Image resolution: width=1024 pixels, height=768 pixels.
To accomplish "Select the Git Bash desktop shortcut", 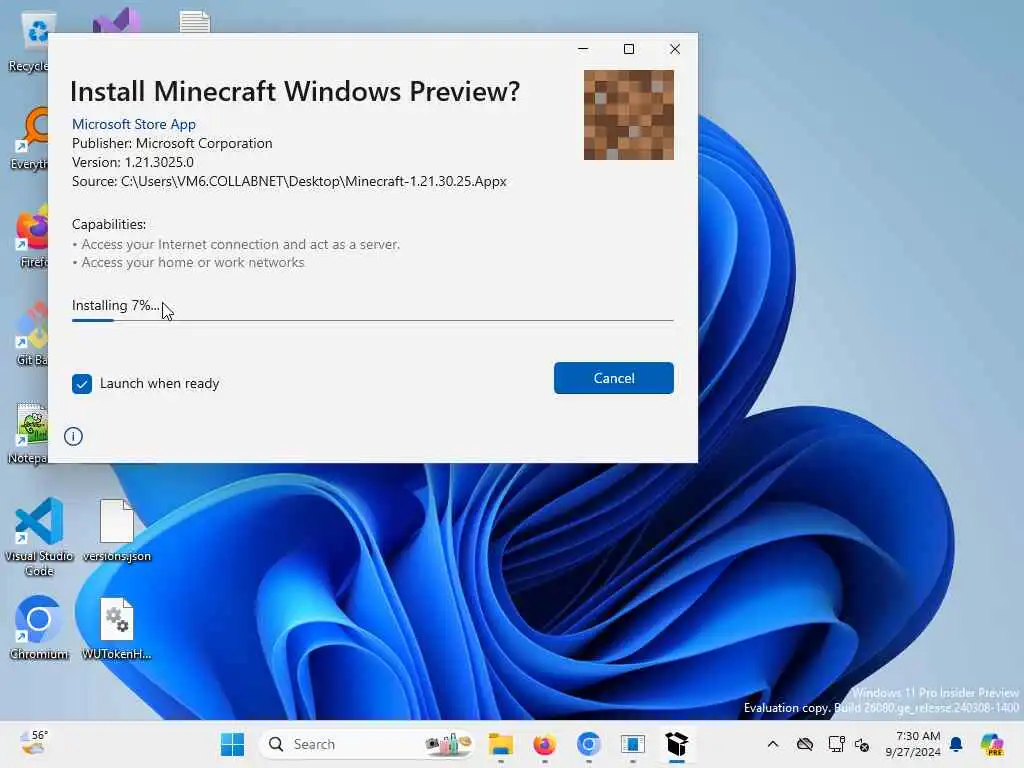I will [x=31, y=334].
